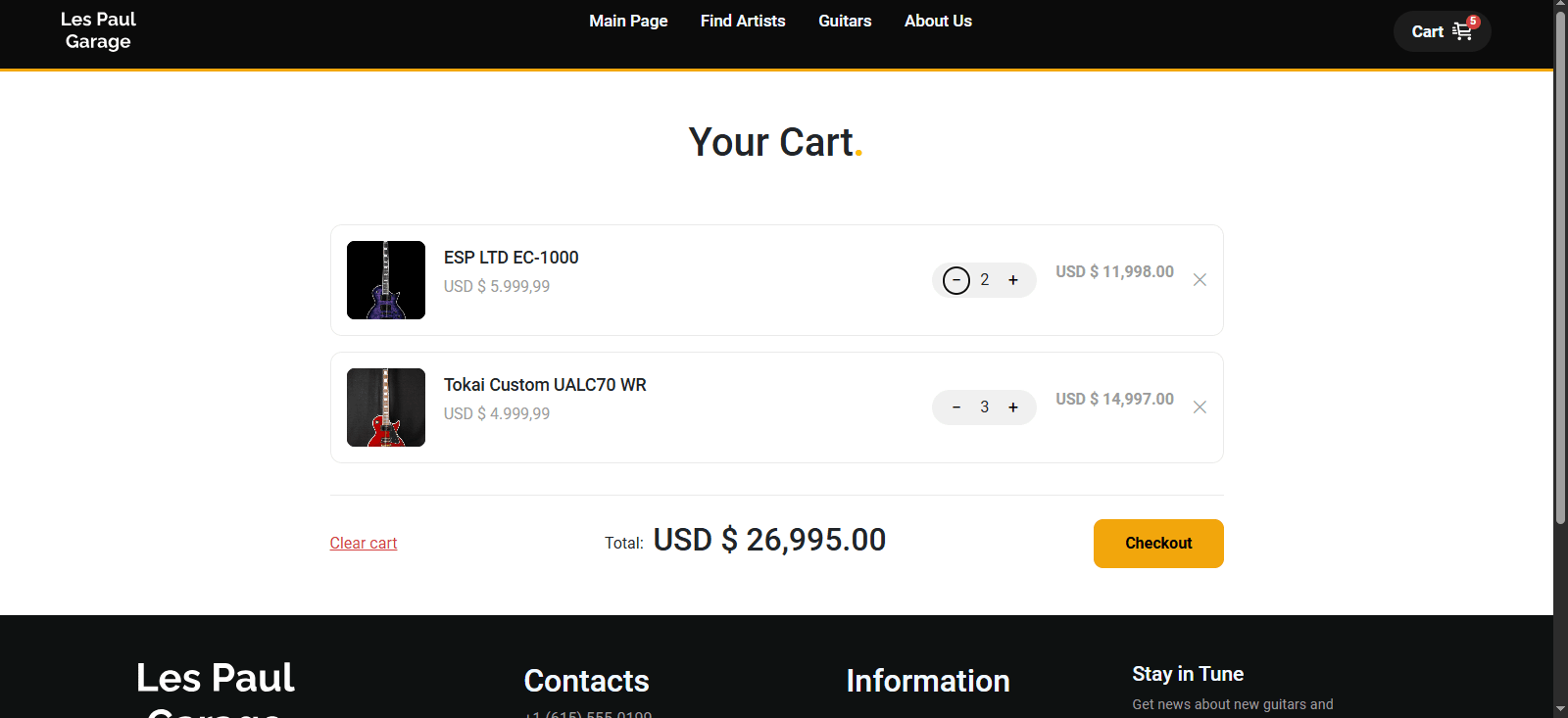Screen dimensions: 1568x718
Task: Open the About Us page
Action: point(938,21)
